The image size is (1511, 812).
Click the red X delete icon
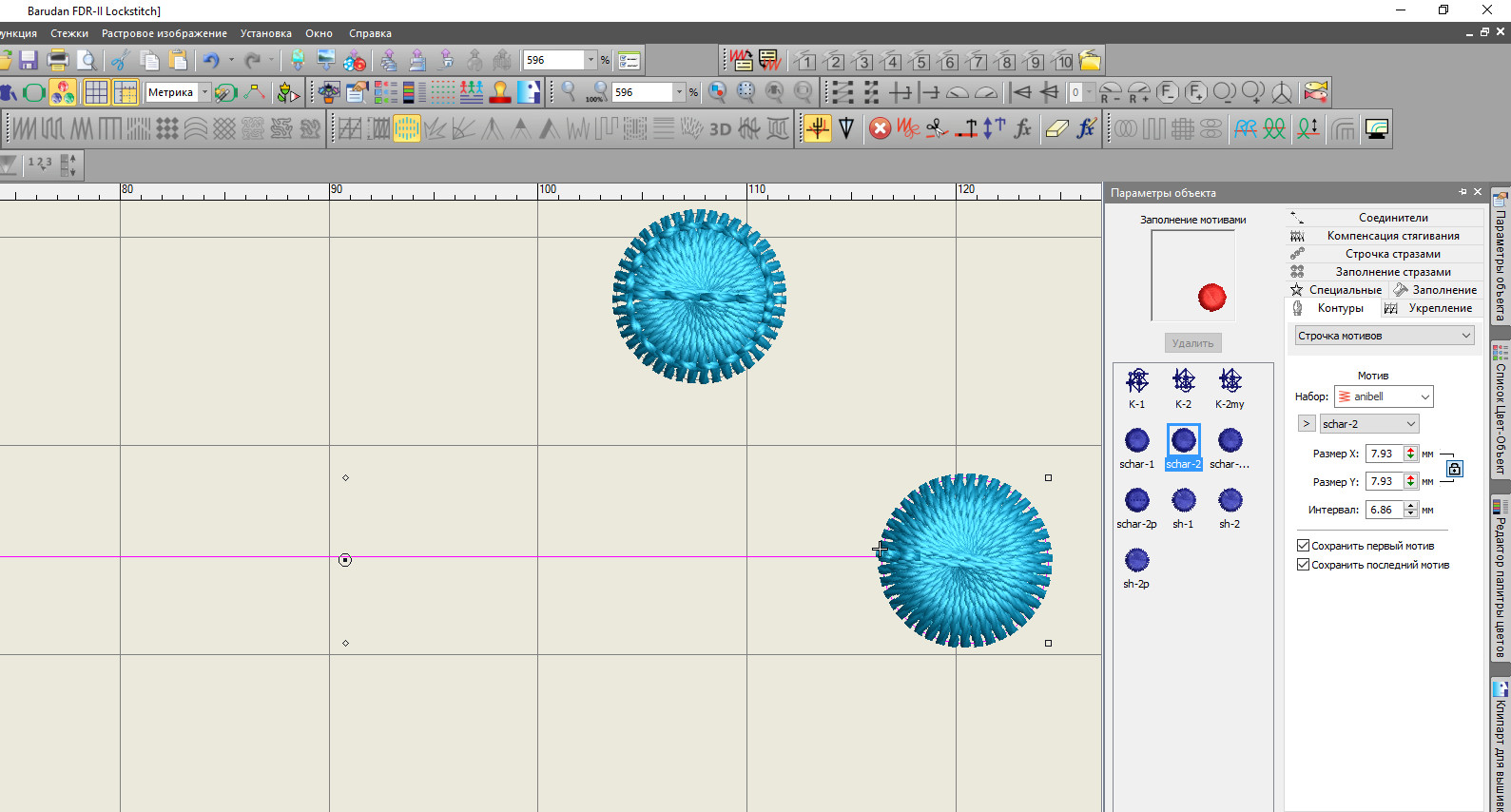click(881, 128)
